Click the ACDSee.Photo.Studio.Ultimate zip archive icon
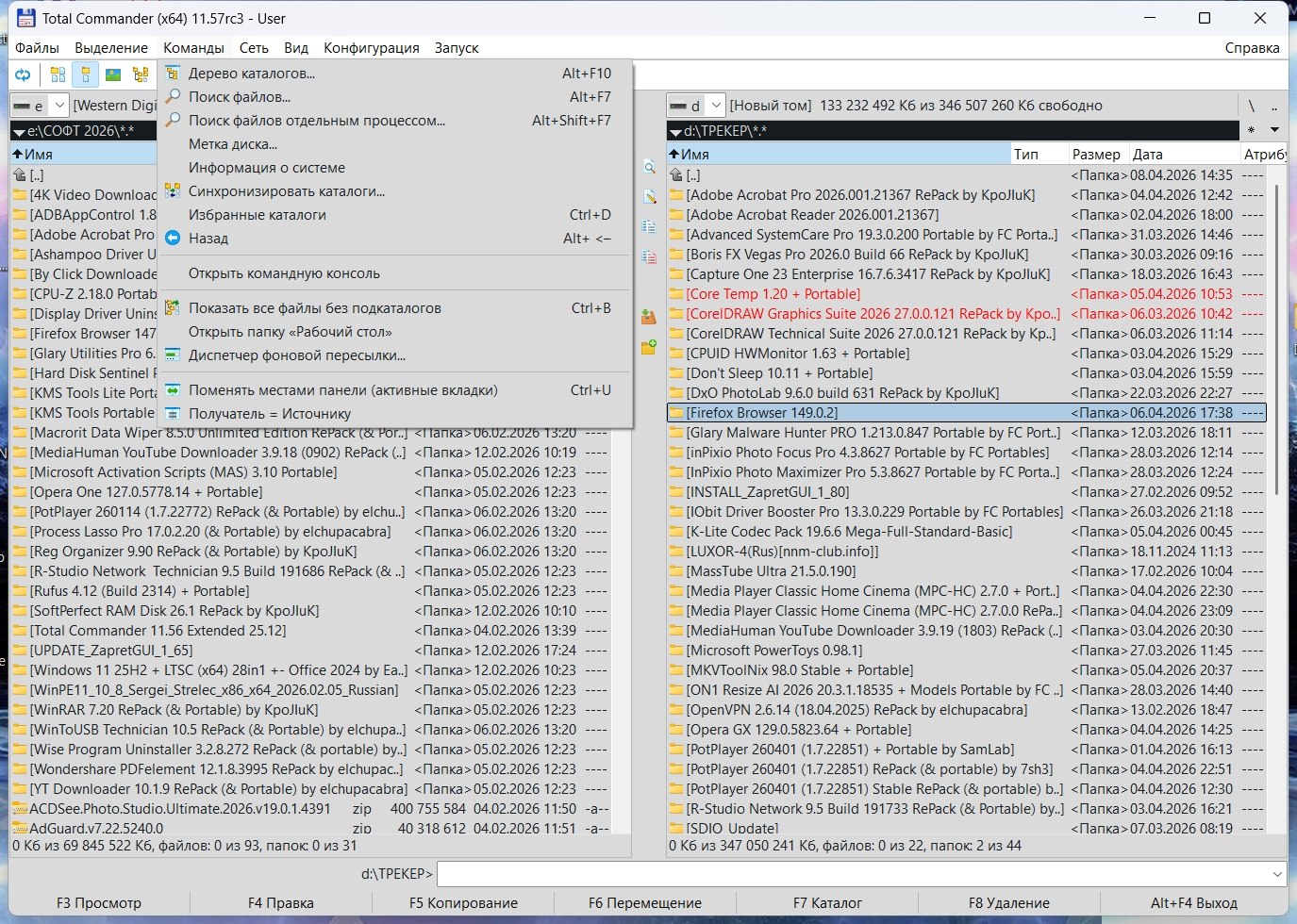Screen dimensions: 1297x924 click(20, 809)
